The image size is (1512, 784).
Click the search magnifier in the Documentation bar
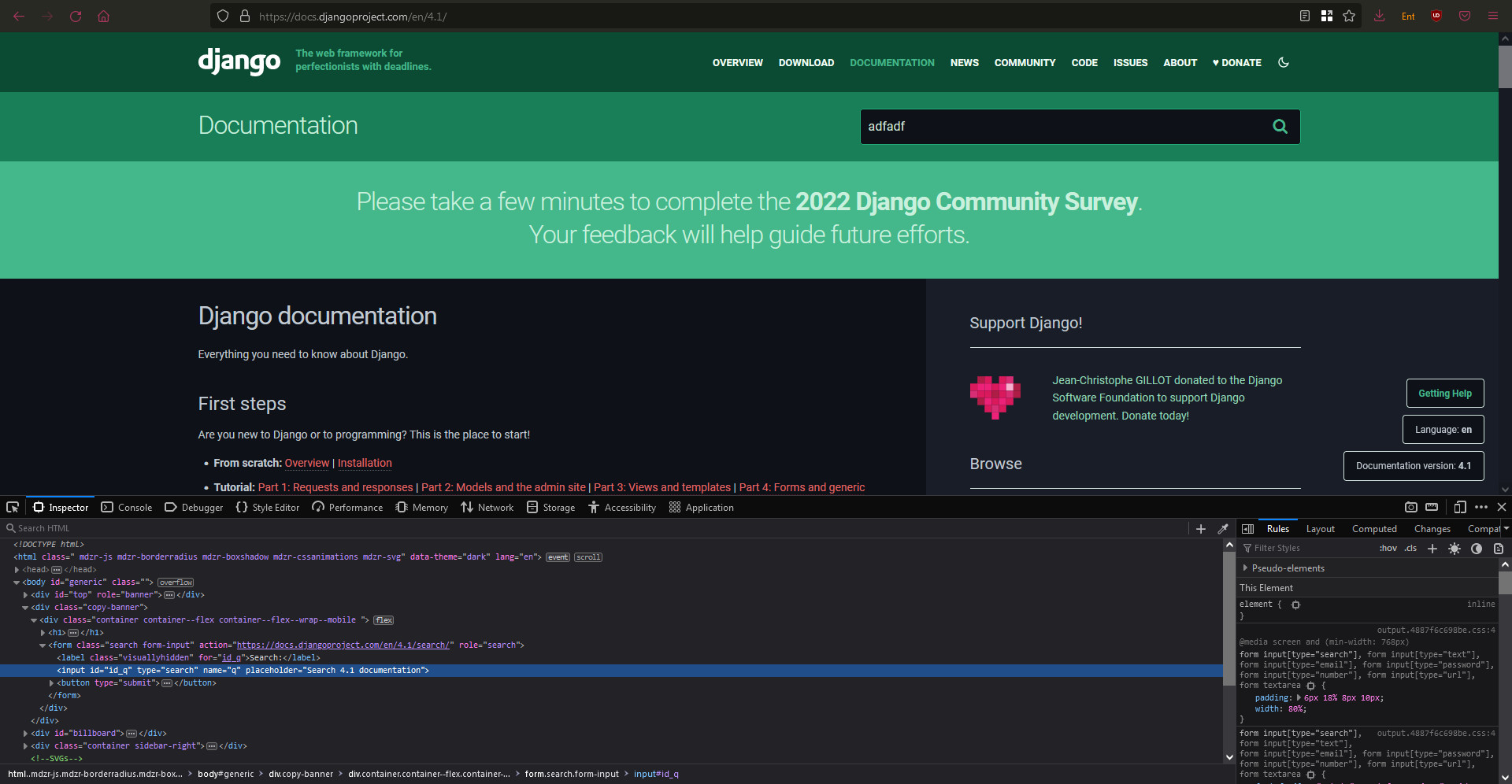click(x=1280, y=126)
